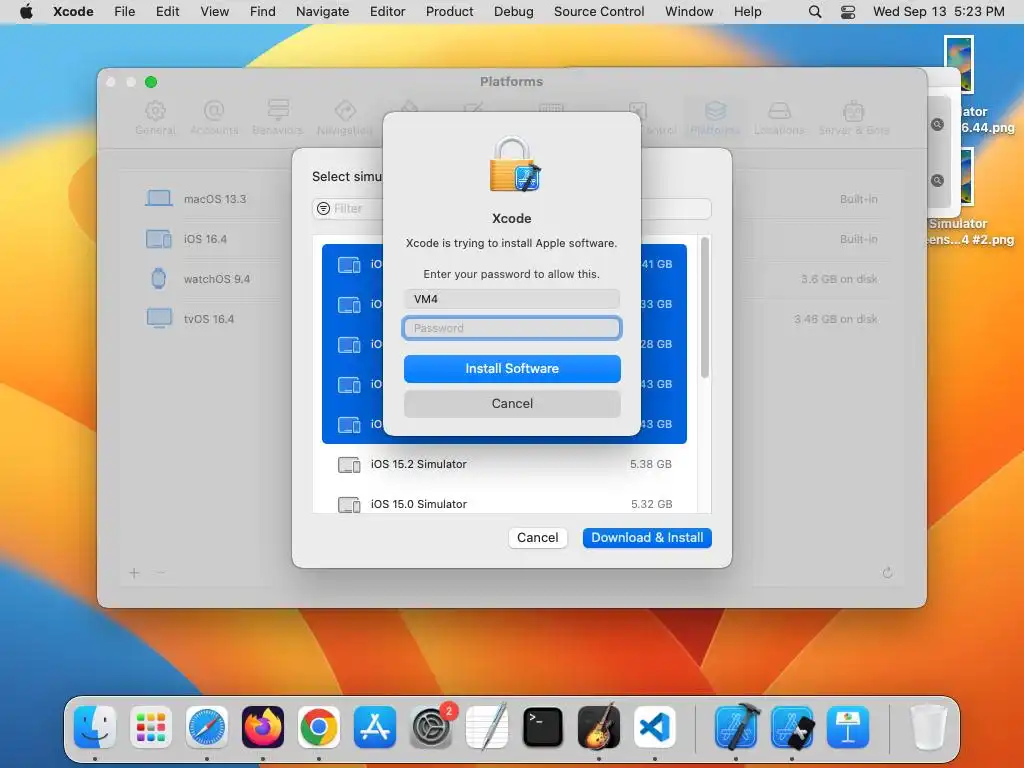The height and width of the screenshot is (768, 1024).
Task: Open the Help menu
Action: point(747,12)
